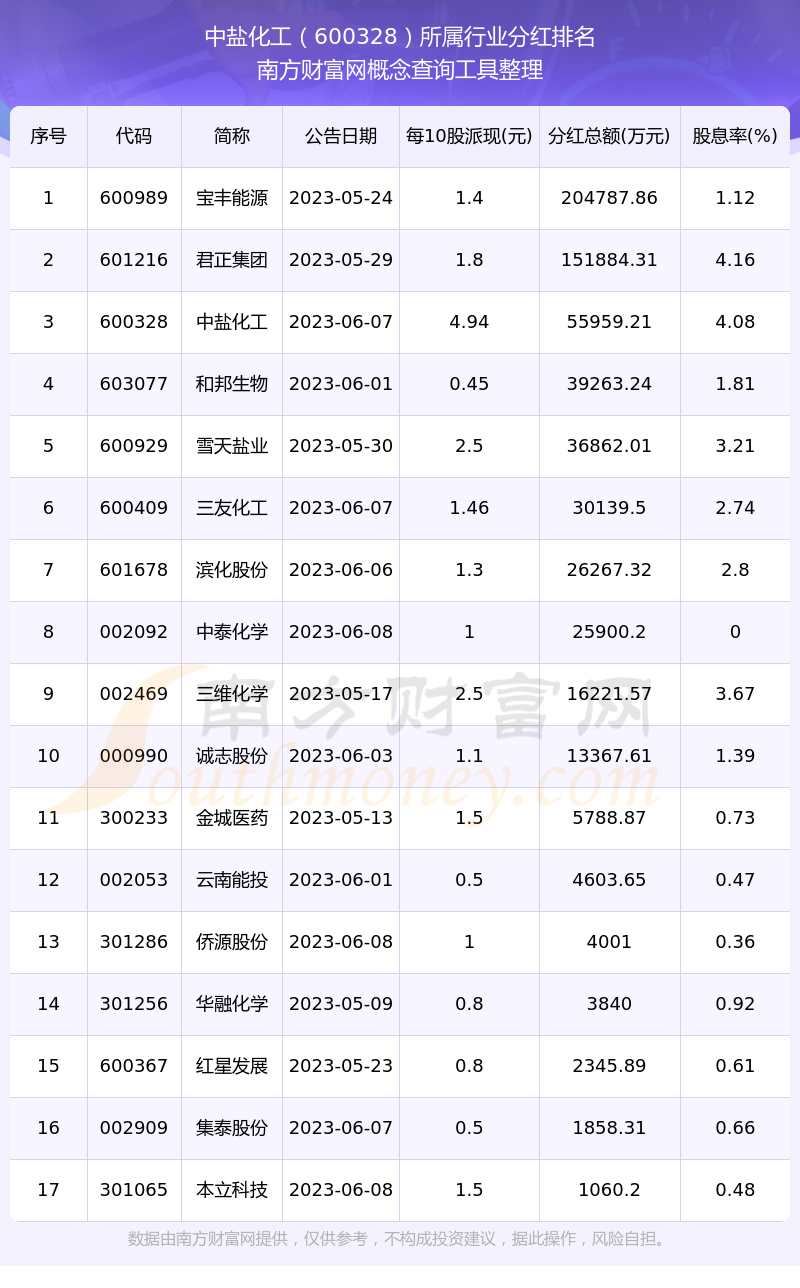
Task: Click total dividend 55959.21
Action: point(610,322)
